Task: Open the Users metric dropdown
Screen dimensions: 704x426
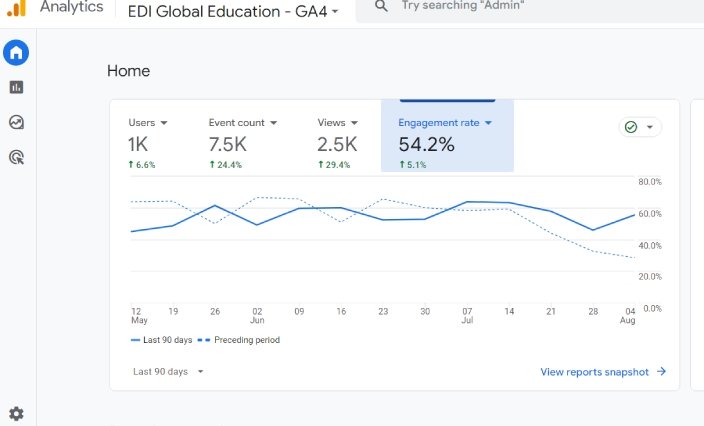Action: 148,123
